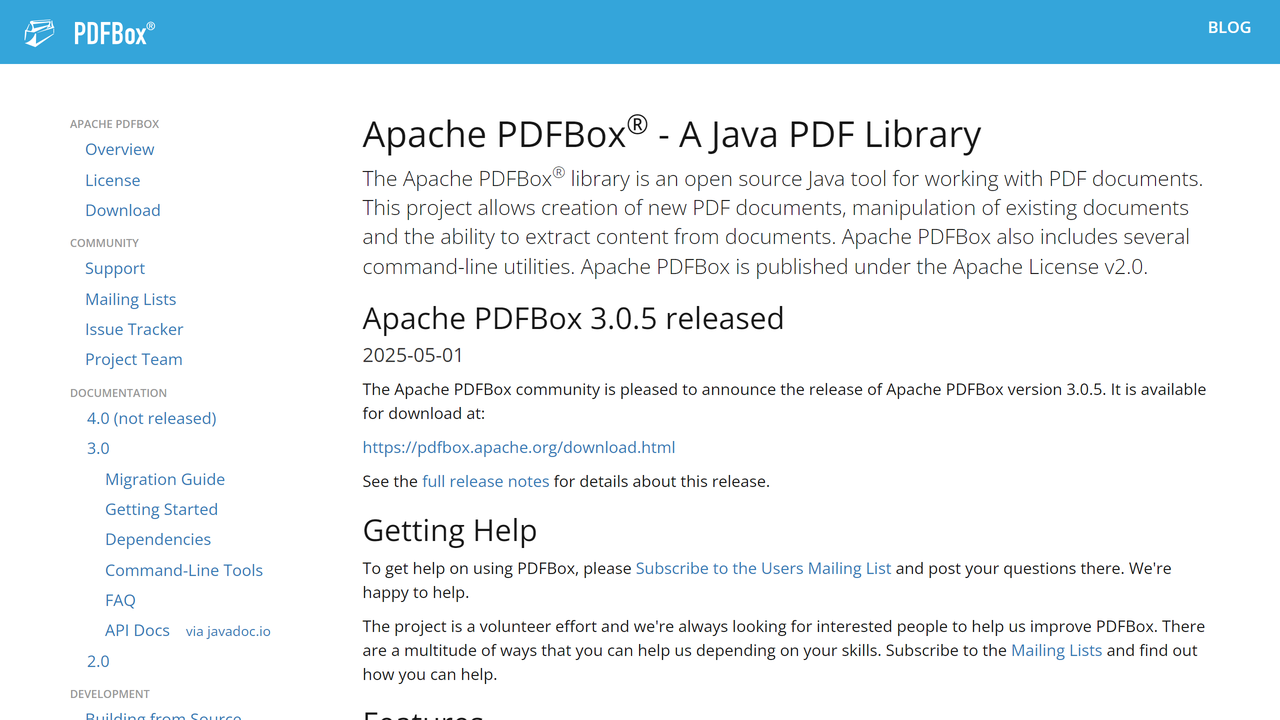Open the Mailing Lists link in paragraph

(x=1056, y=650)
